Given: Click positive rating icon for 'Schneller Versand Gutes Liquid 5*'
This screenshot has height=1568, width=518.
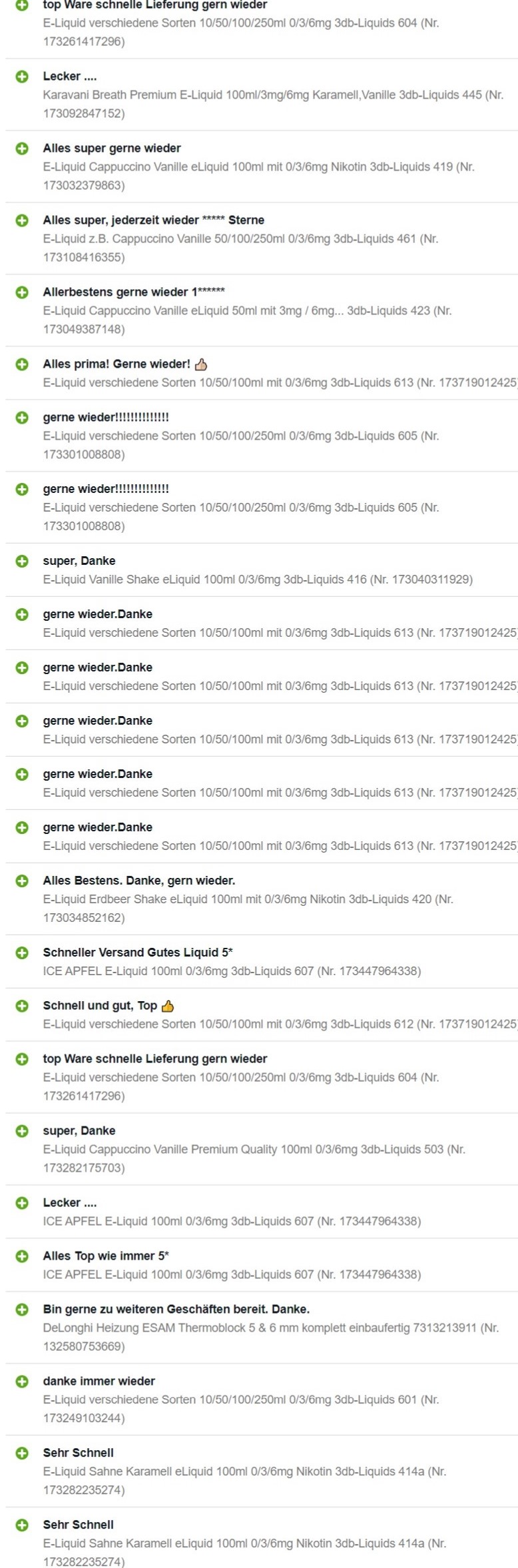Looking at the screenshot, I should pyautogui.click(x=22, y=953).
